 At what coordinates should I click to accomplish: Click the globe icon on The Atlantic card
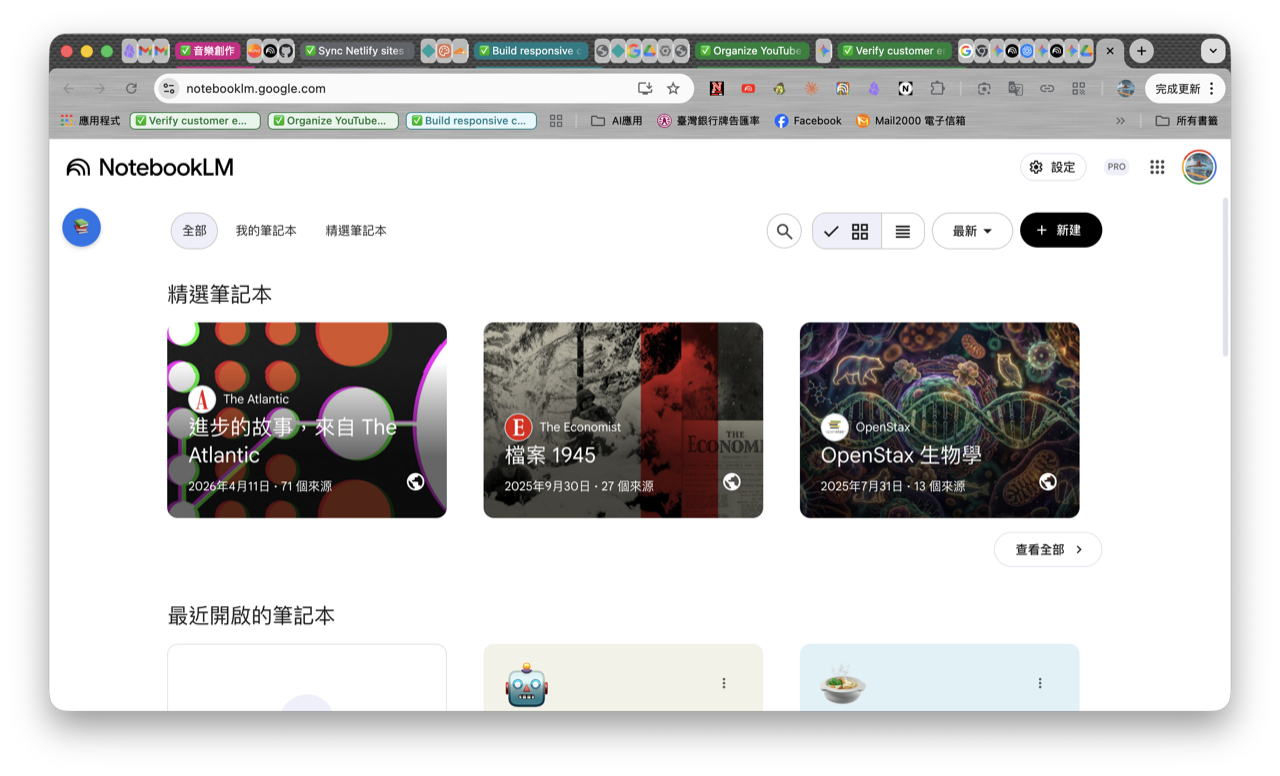click(x=416, y=482)
